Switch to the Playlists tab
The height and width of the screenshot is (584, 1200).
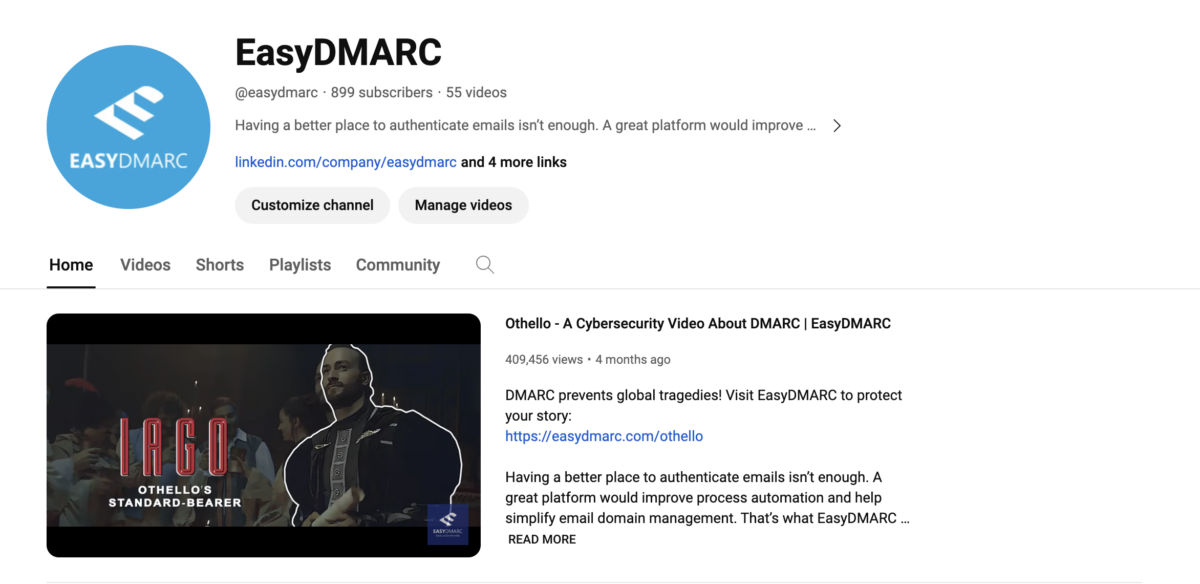pyautogui.click(x=299, y=264)
